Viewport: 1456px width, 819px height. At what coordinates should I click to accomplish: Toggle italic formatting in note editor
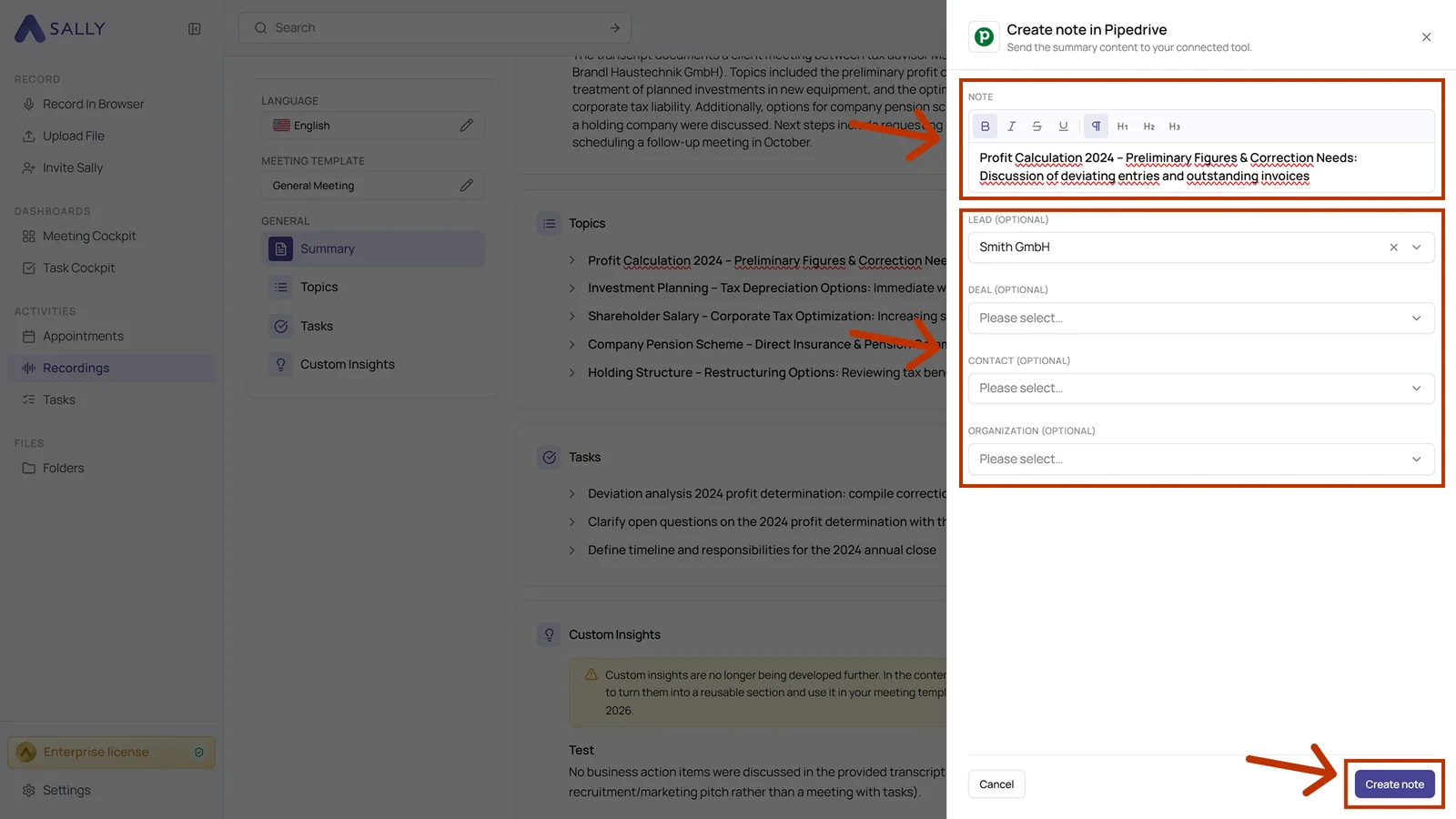[x=1011, y=126]
